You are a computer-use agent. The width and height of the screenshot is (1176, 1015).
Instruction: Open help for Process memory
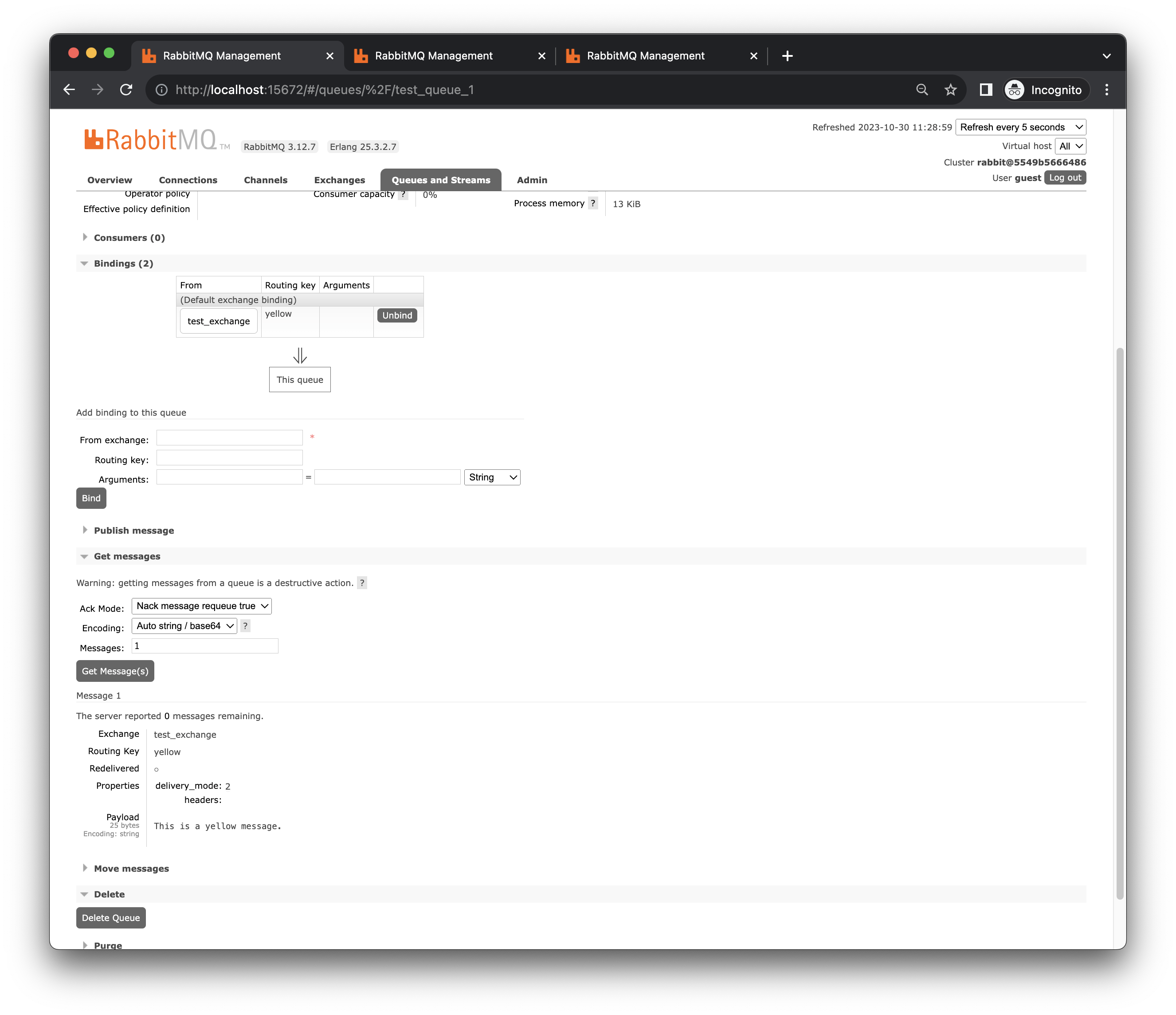(x=593, y=203)
